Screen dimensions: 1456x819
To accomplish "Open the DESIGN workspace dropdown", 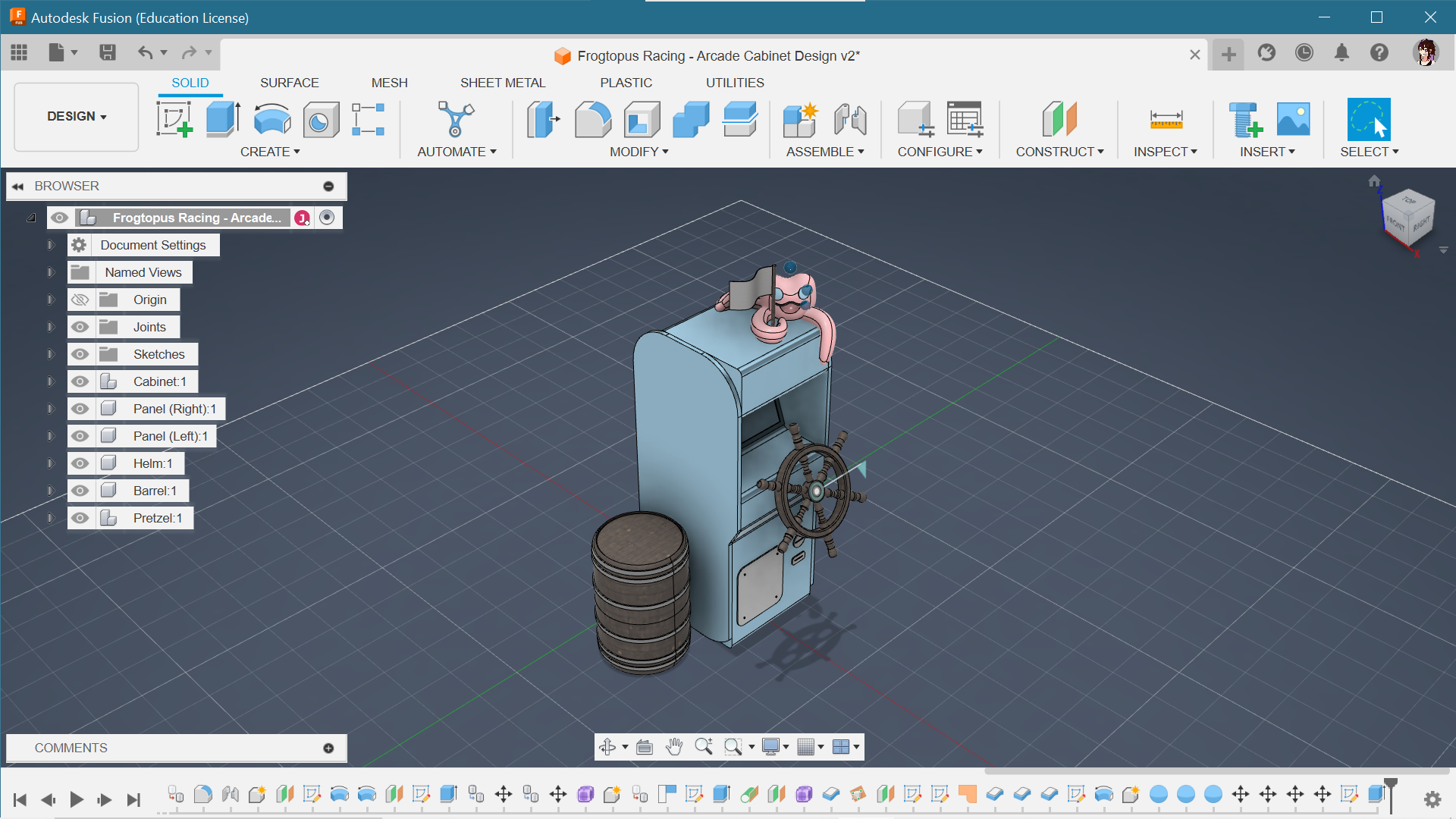I will click(x=77, y=116).
